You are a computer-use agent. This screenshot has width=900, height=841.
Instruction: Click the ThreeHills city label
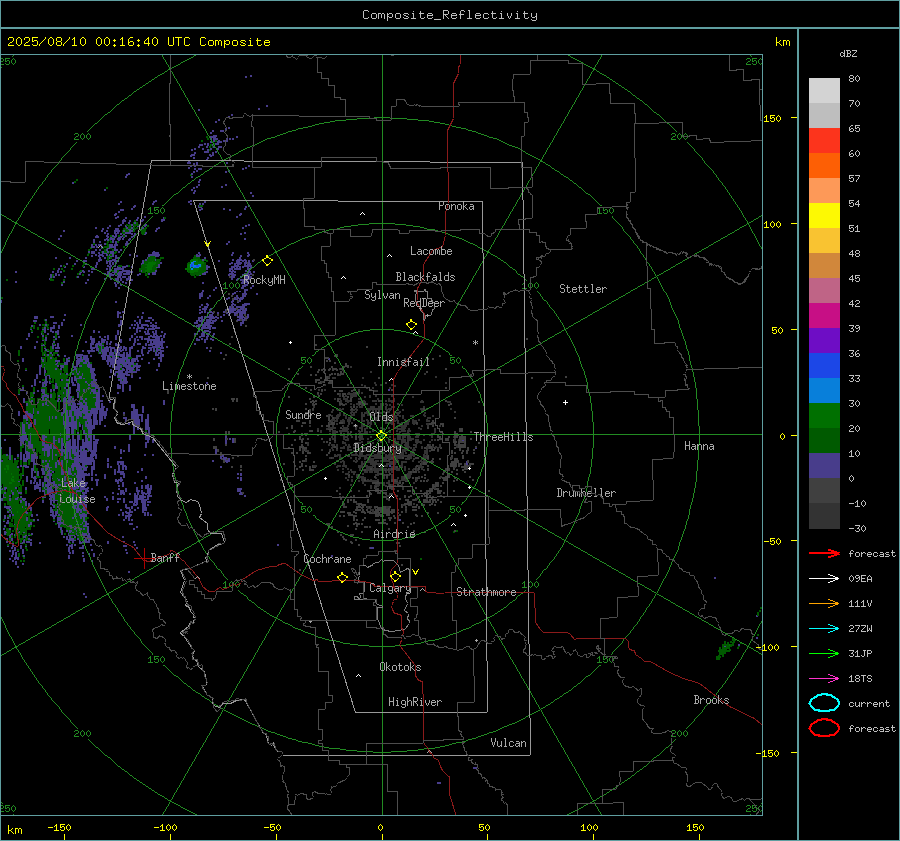[x=503, y=437]
